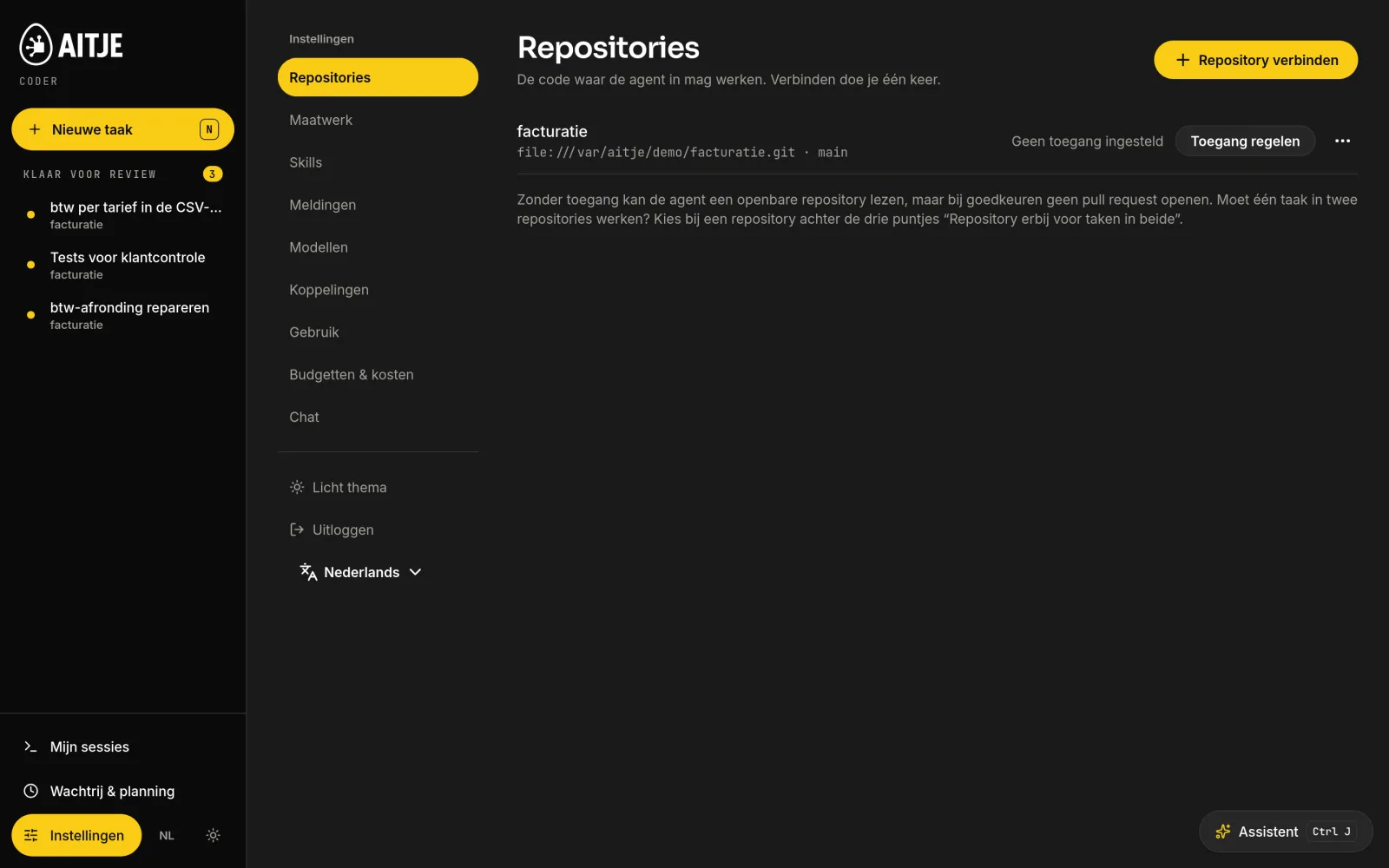Click the AITJE logo icon
The image size is (1389, 868).
[x=36, y=44]
